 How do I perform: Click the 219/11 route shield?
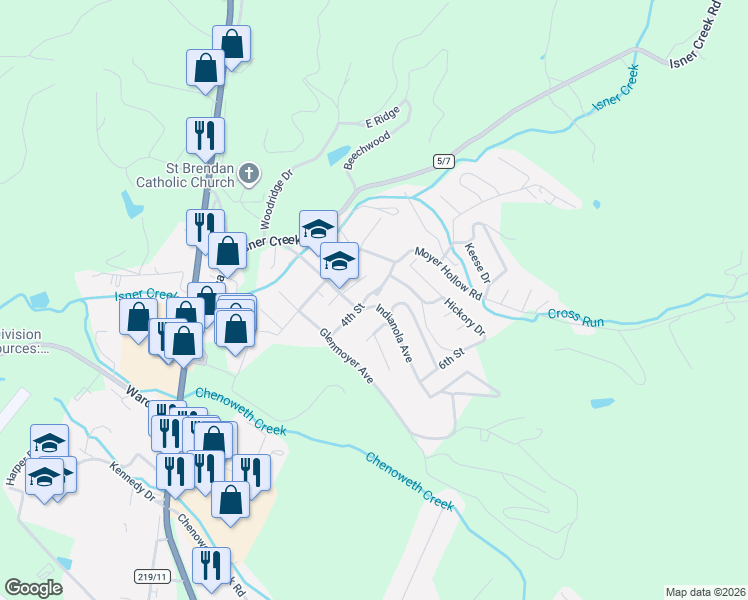[152, 577]
